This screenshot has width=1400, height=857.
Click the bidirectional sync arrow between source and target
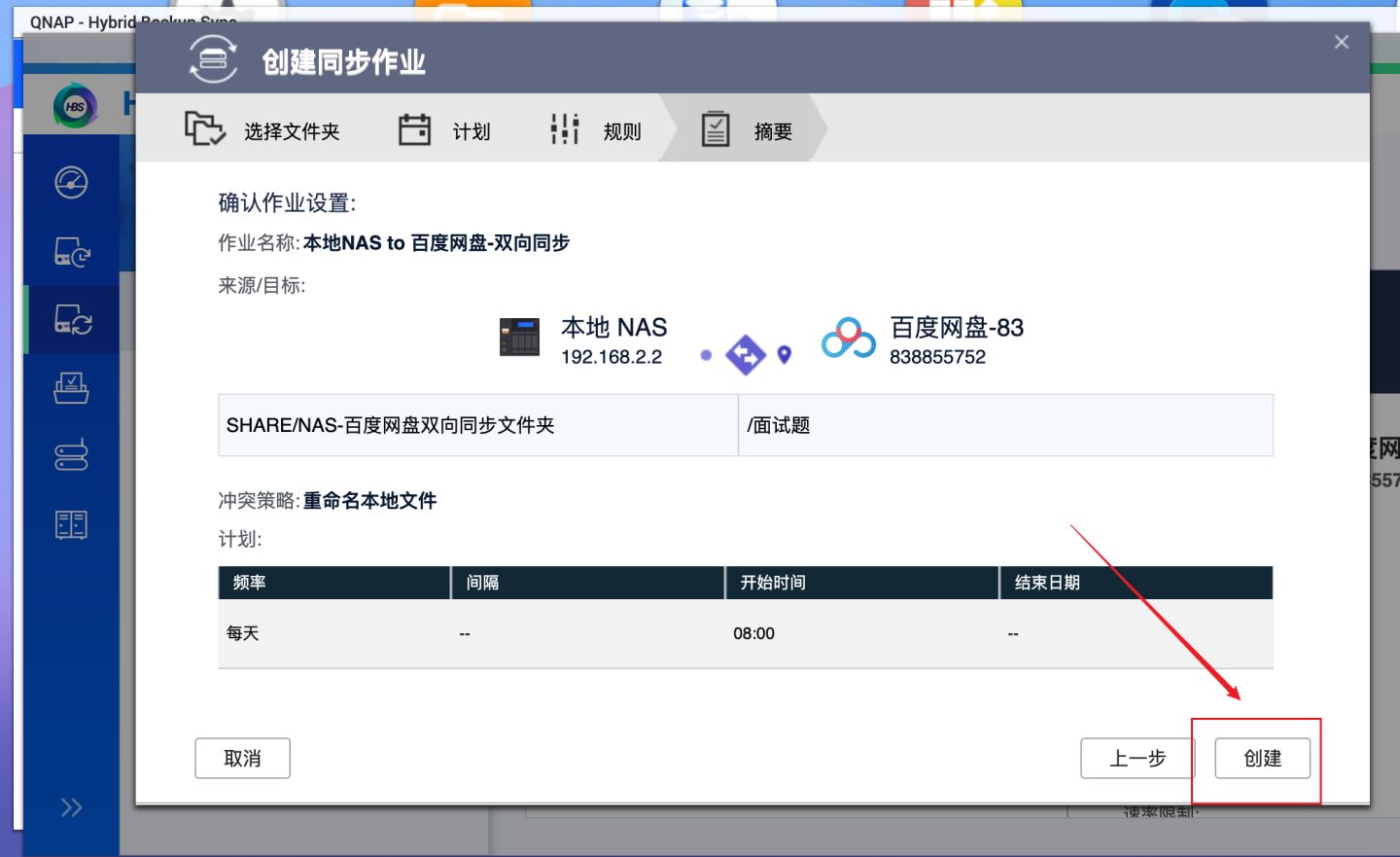(x=746, y=355)
